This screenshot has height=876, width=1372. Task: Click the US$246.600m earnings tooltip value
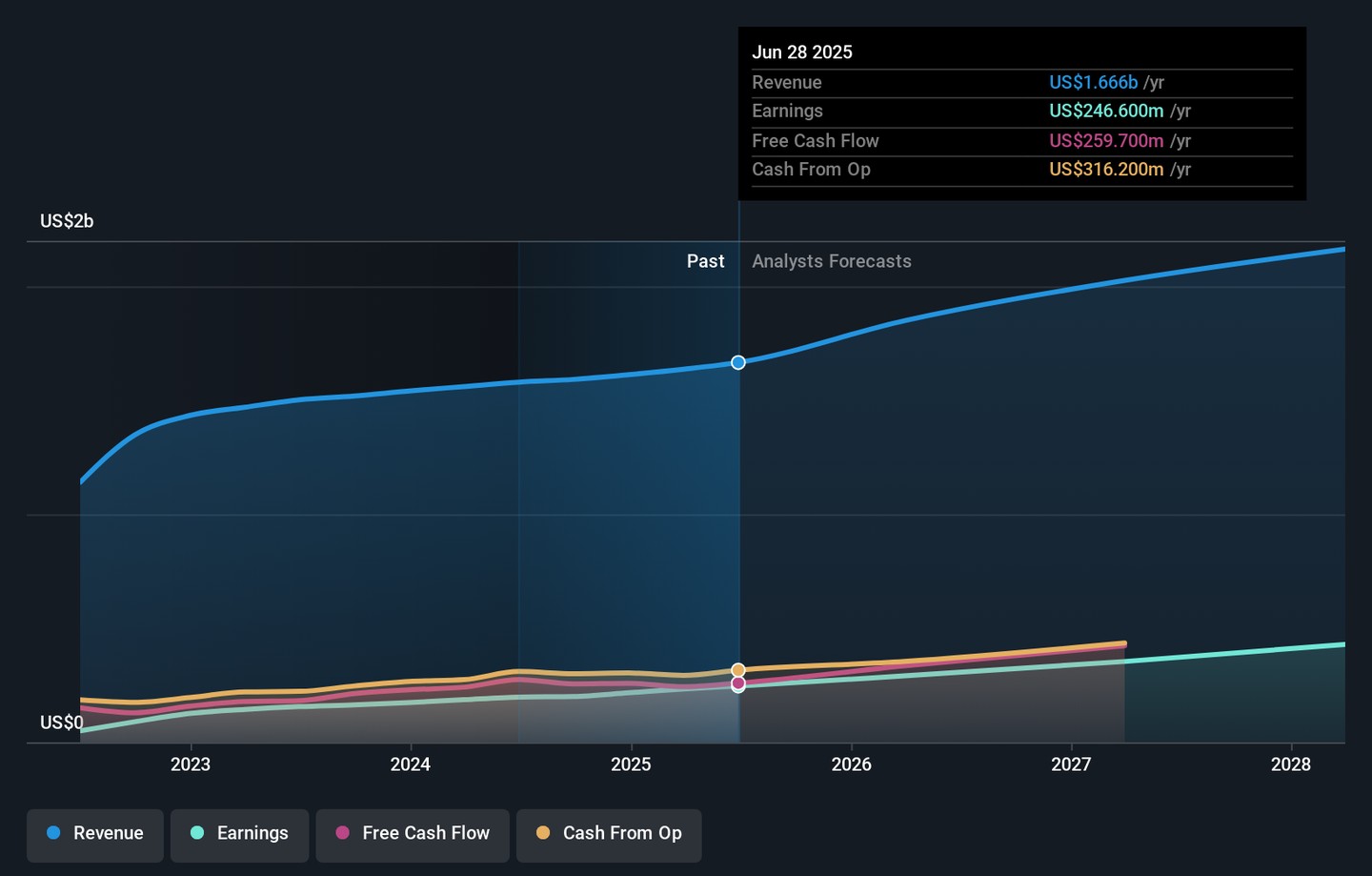1106,112
